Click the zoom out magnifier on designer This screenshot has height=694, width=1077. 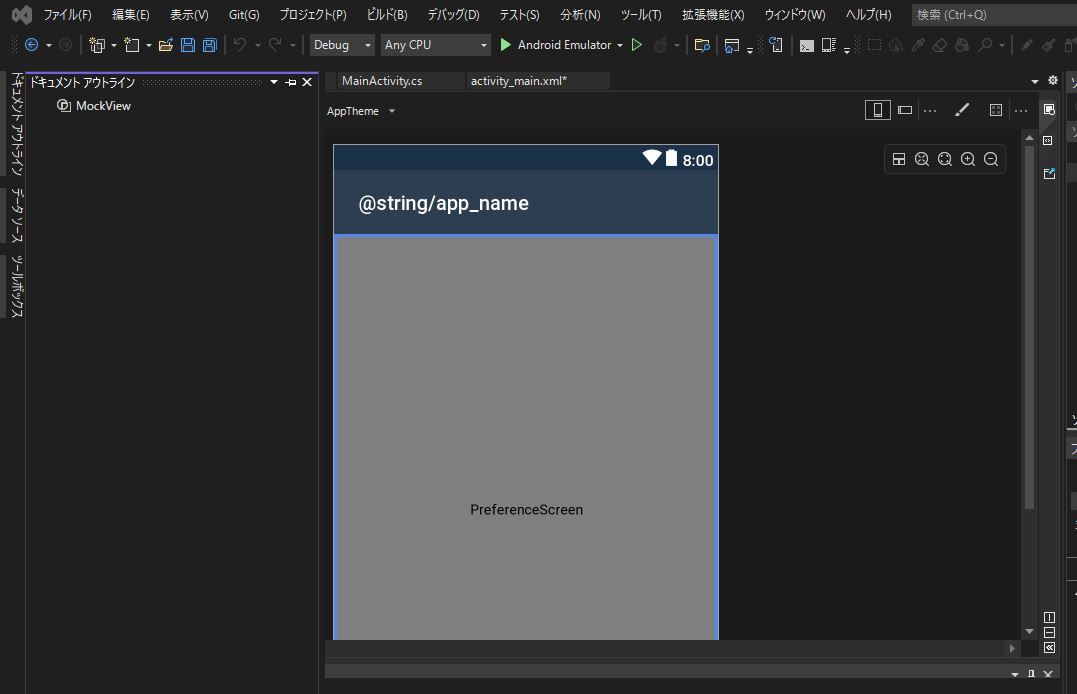[991, 159]
